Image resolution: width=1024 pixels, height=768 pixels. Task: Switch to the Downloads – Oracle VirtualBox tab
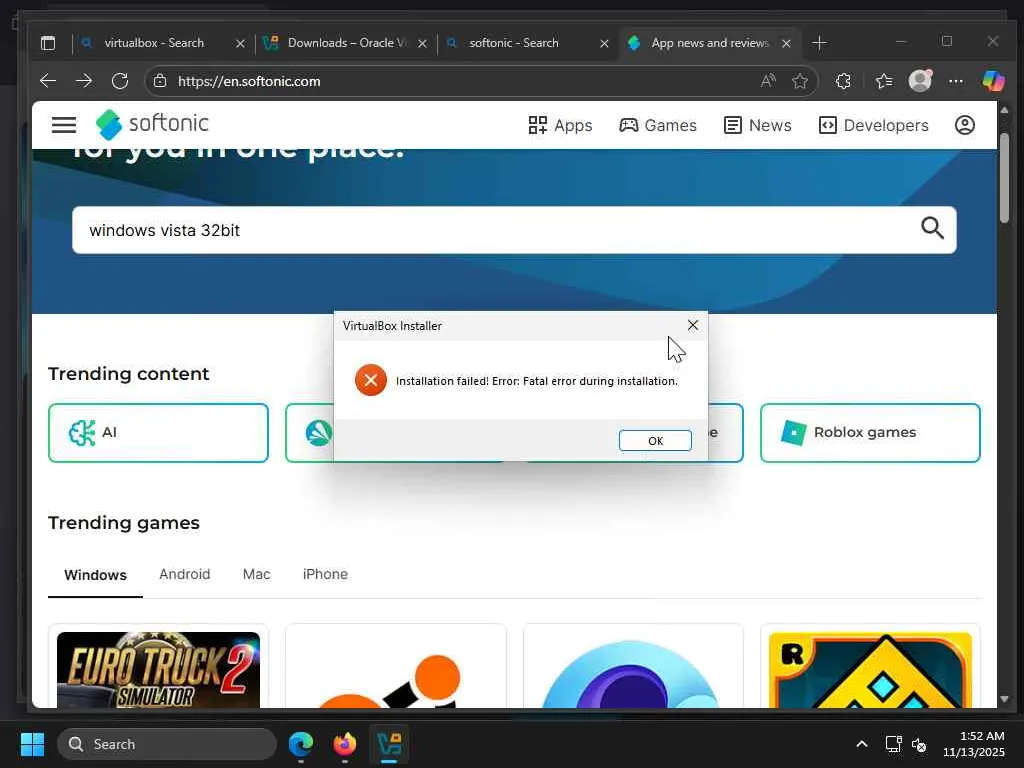pos(345,43)
